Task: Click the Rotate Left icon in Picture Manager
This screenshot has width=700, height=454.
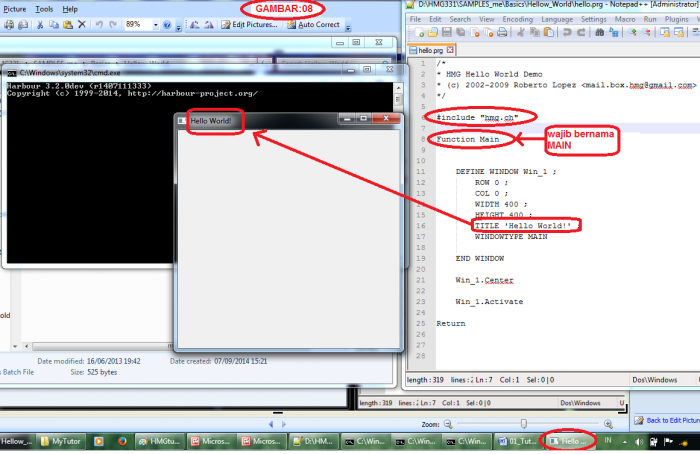Action: (195, 25)
